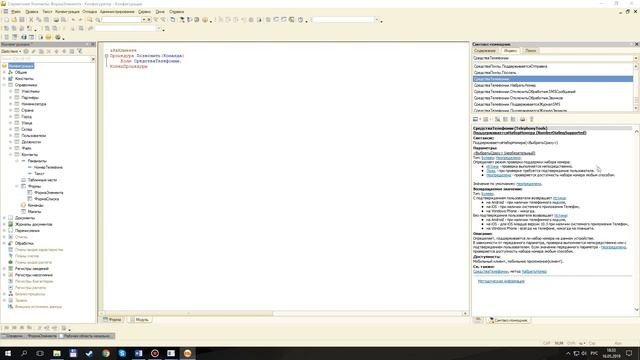
Task: Open the Конфигурация menu
Action: click(x=67, y=12)
